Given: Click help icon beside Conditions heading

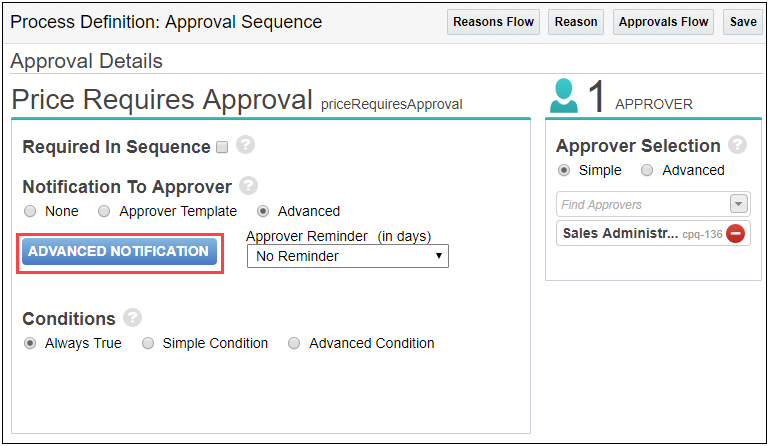Looking at the screenshot, I should pos(132,317).
